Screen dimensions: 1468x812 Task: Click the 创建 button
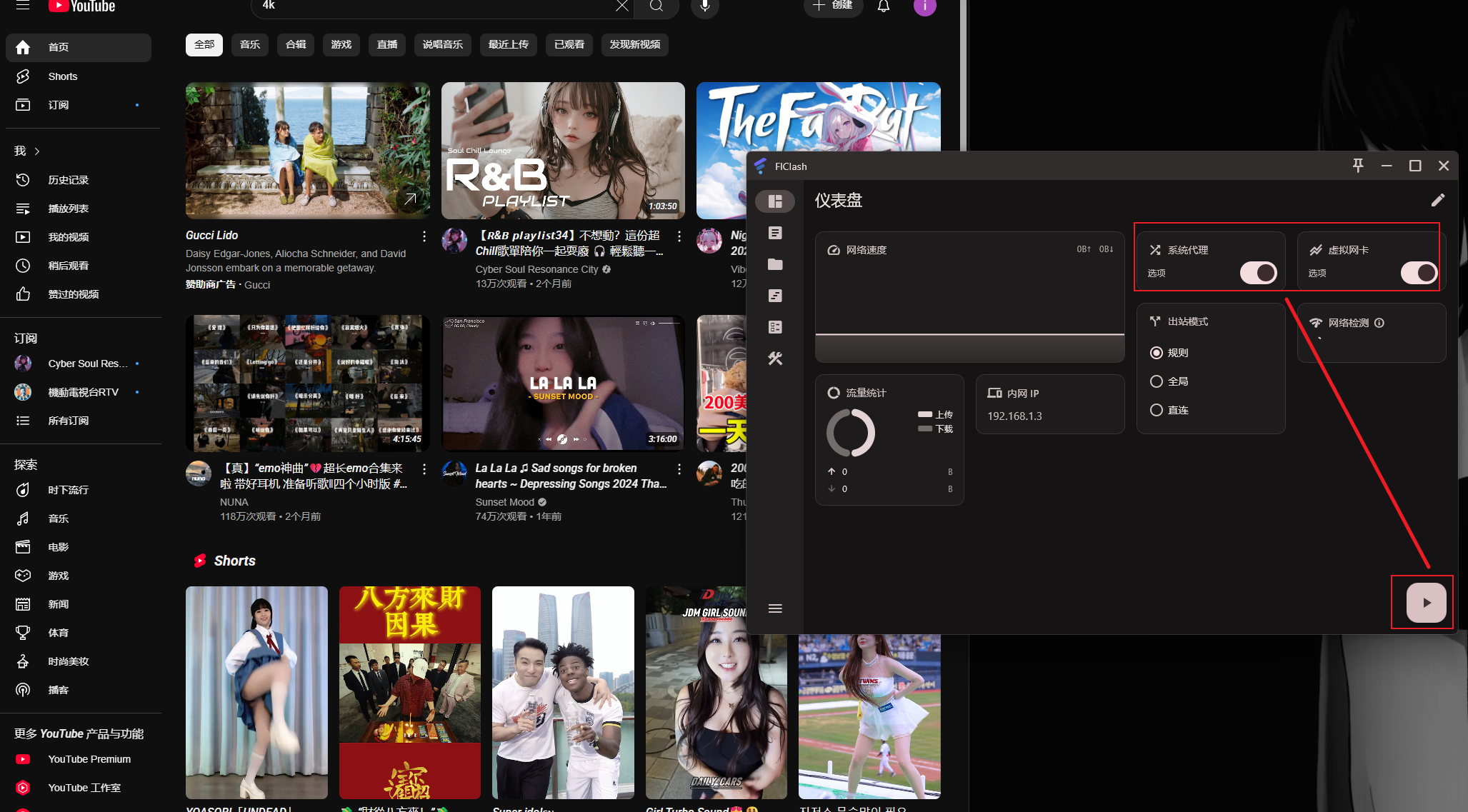[x=834, y=6]
